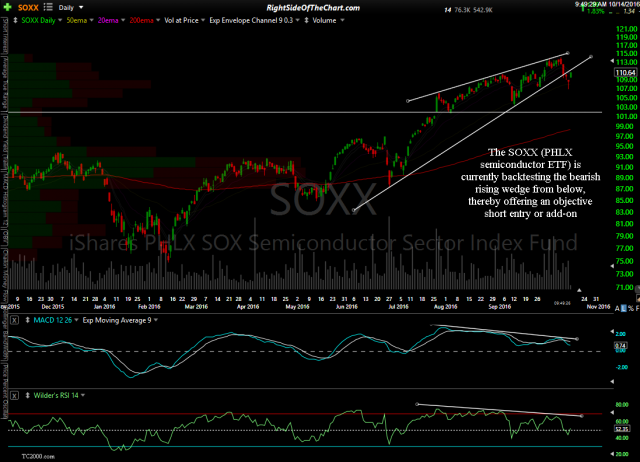Close the MACD pane with X
This screenshot has height=462, width=640.
(14, 320)
